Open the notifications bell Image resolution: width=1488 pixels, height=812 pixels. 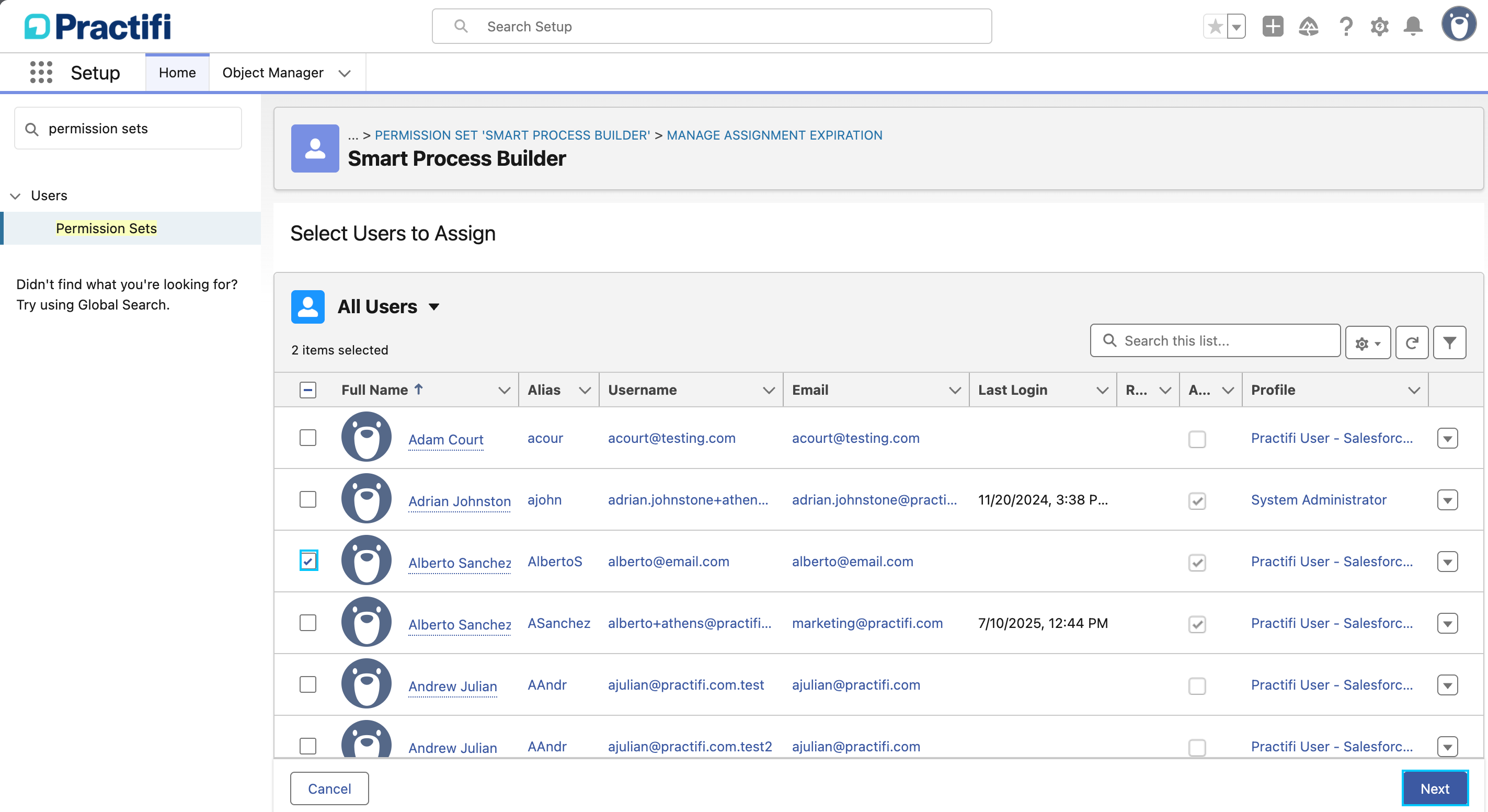pos(1413,27)
